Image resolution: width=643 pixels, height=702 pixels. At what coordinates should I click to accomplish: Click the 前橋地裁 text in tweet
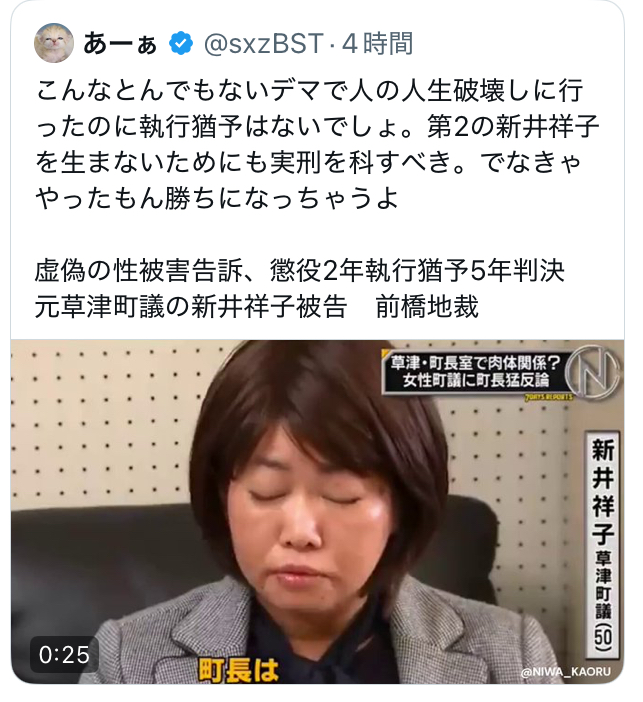(x=428, y=307)
